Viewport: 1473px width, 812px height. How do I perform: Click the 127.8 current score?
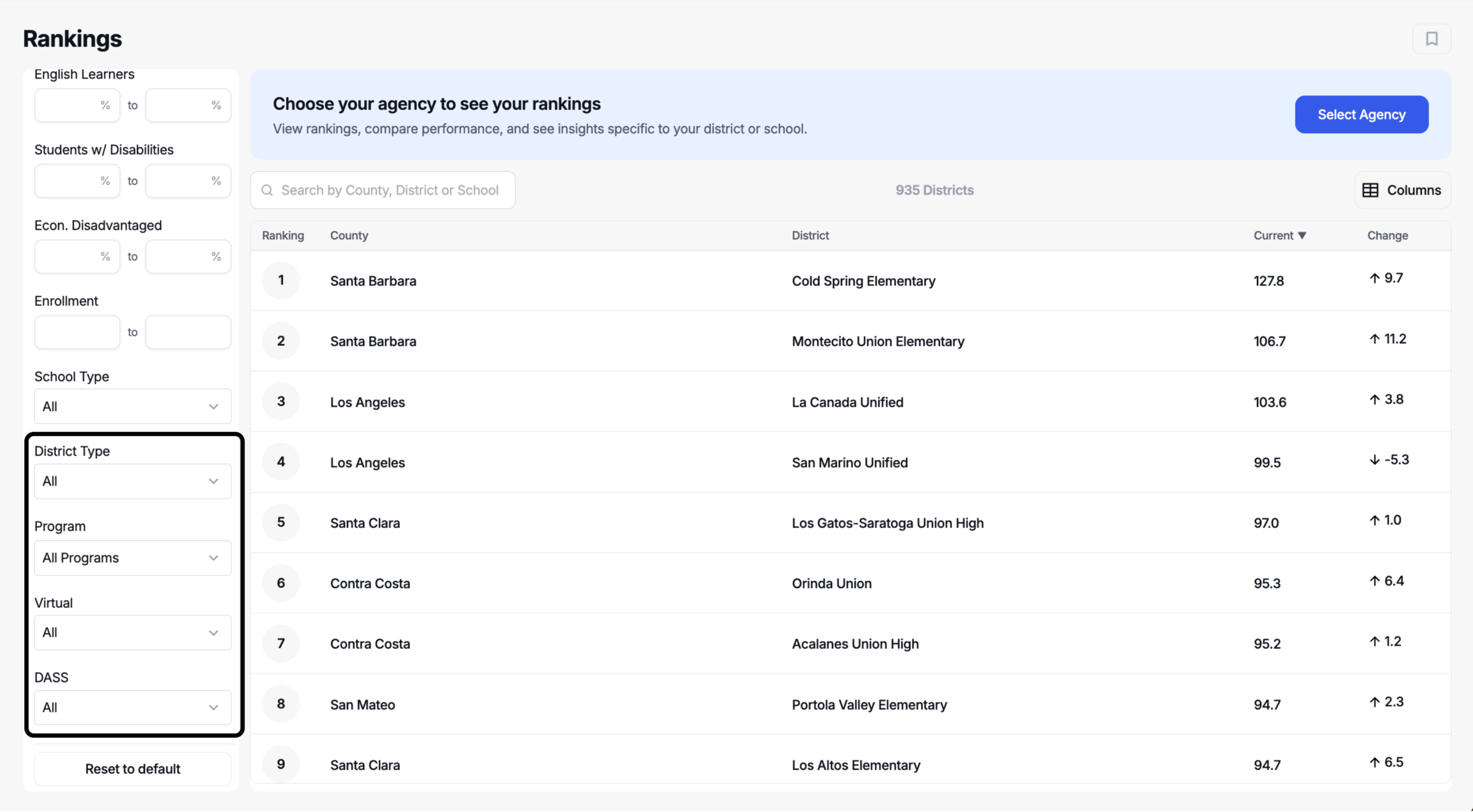1269,281
